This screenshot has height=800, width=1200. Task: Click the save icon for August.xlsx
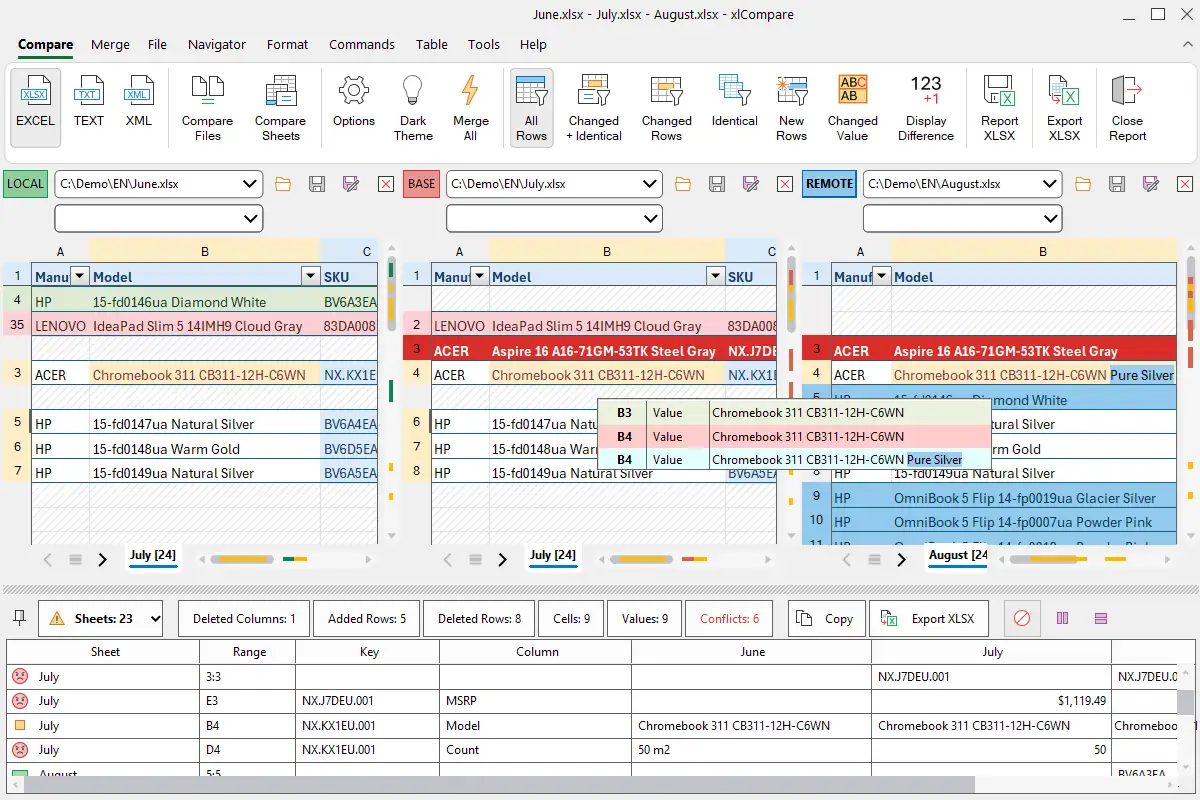1117,184
